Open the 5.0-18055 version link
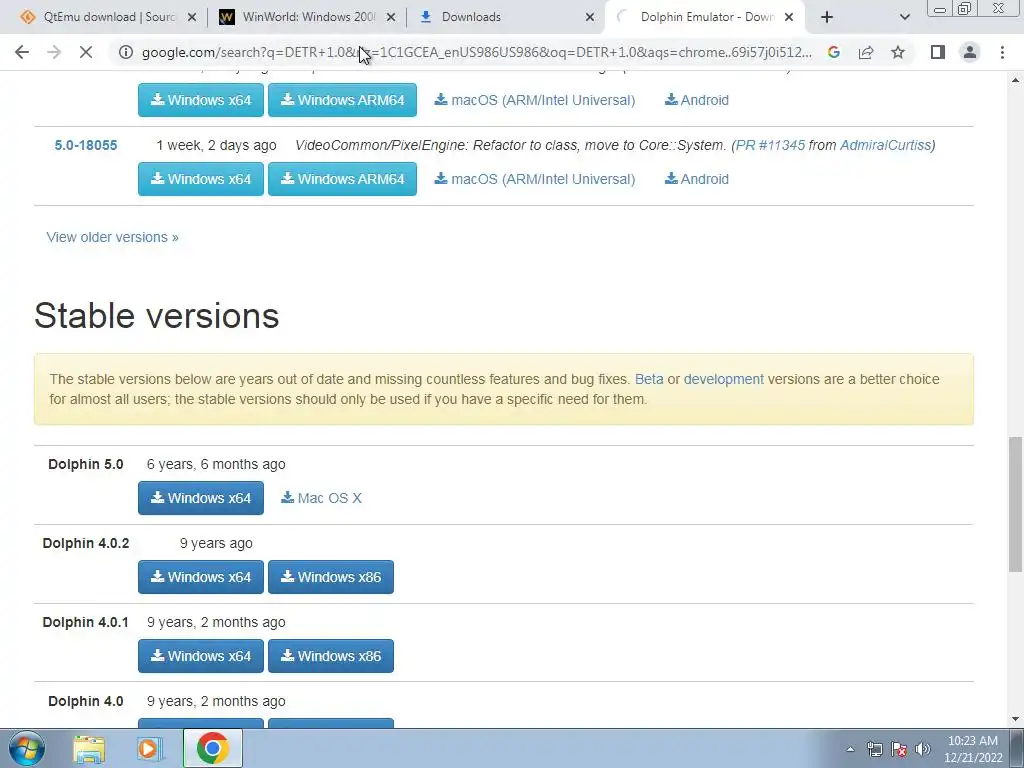Viewport: 1024px width, 768px height. pyautogui.click(x=86, y=145)
